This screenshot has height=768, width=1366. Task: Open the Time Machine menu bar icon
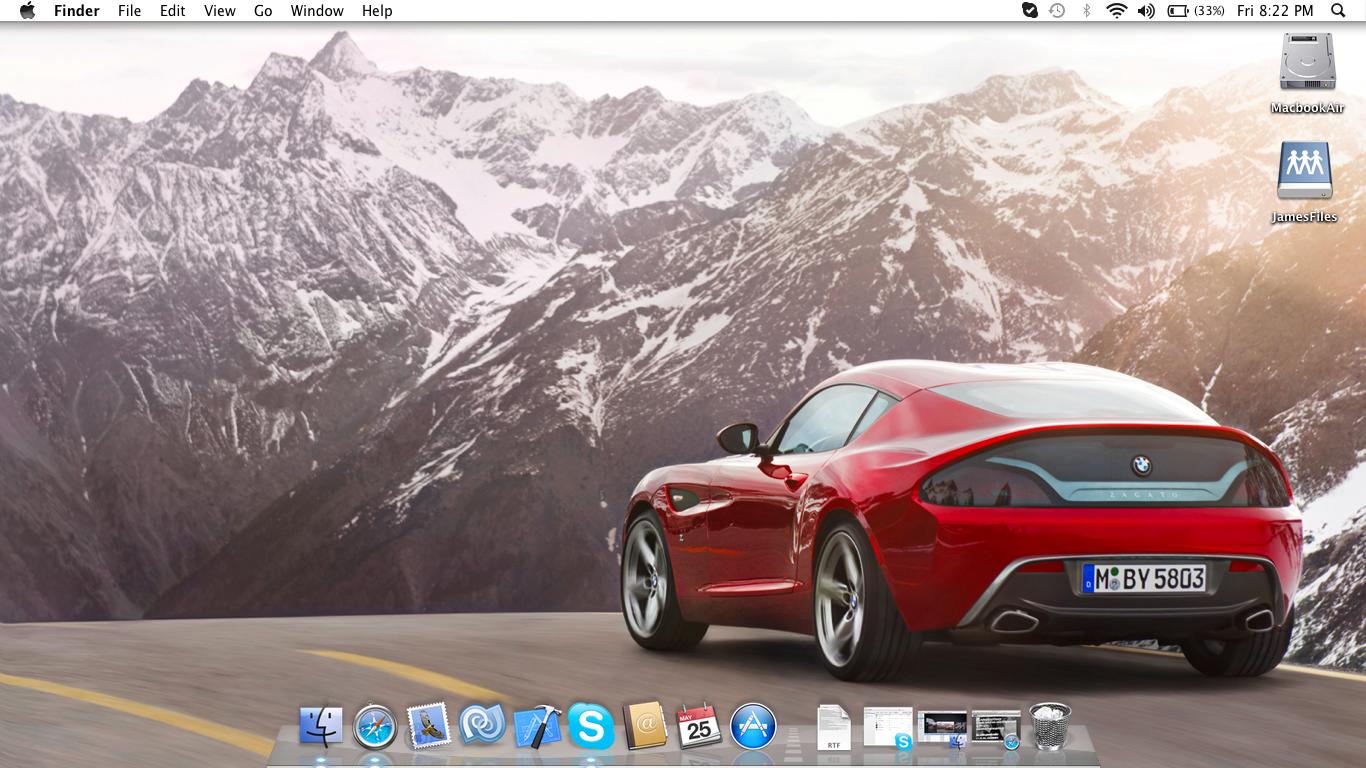coord(1057,10)
